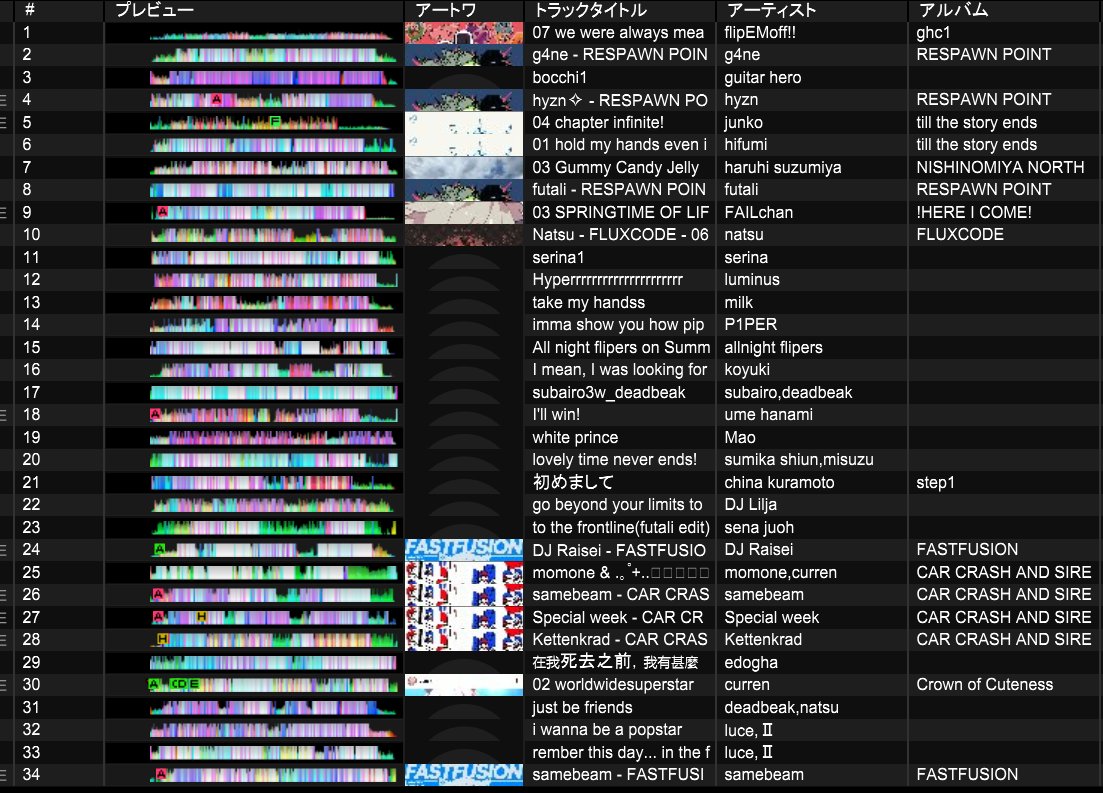
Task: Click the red A cue marker on track 18 waveform
Action: pos(155,414)
